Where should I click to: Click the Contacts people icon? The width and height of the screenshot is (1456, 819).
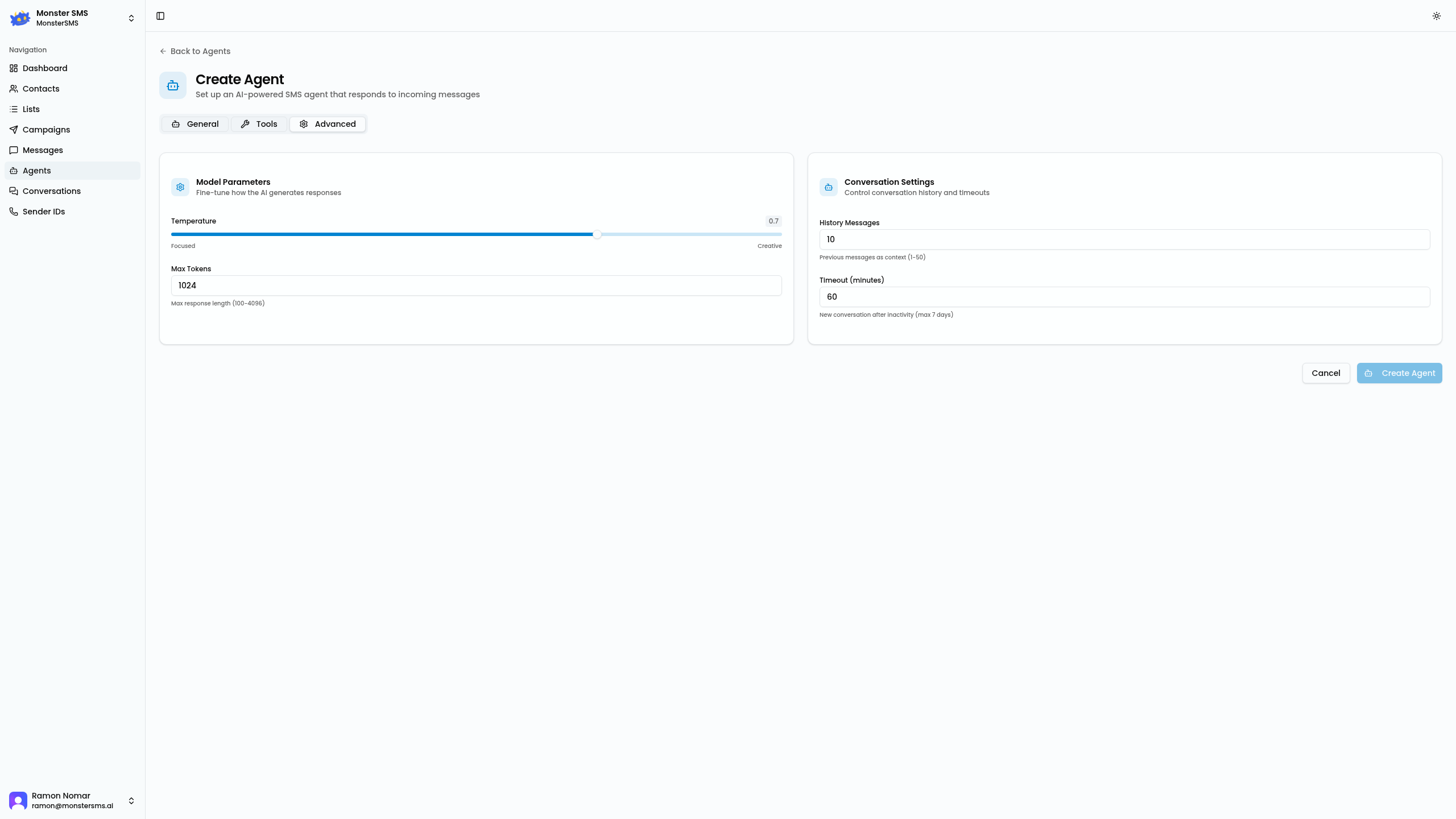[x=14, y=89]
